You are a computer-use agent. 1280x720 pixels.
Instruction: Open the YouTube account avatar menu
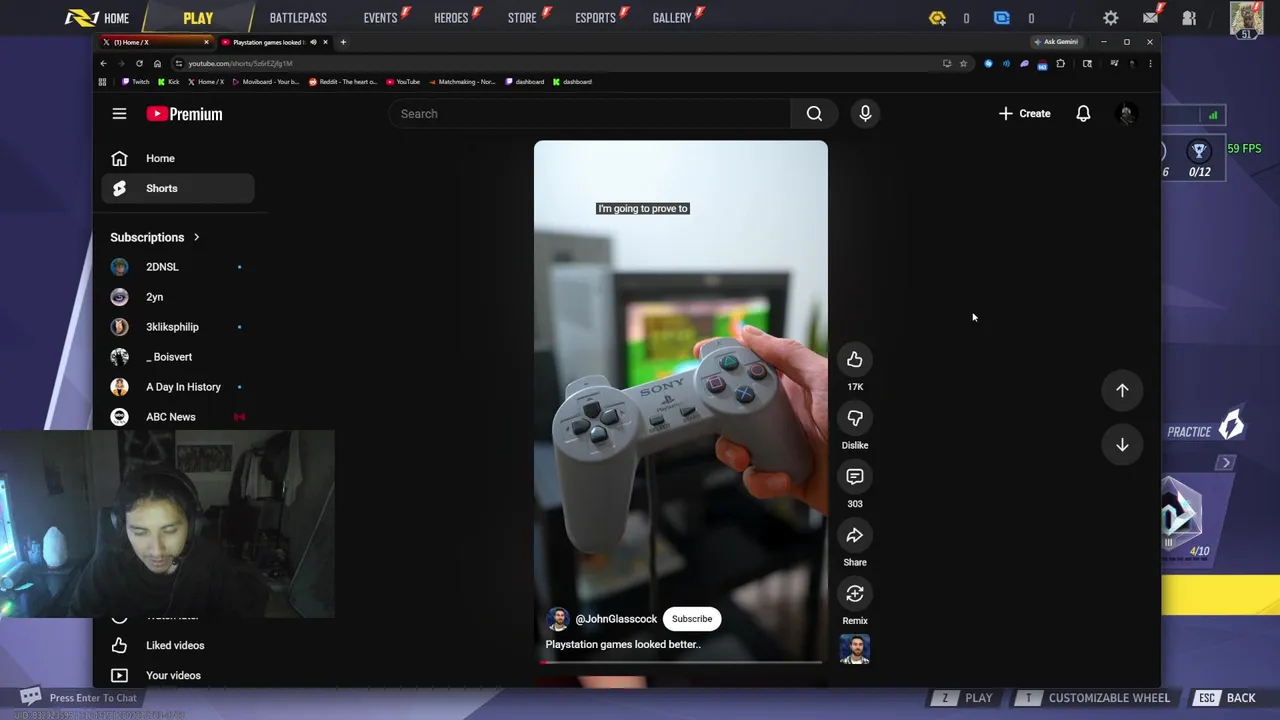point(1126,114)
